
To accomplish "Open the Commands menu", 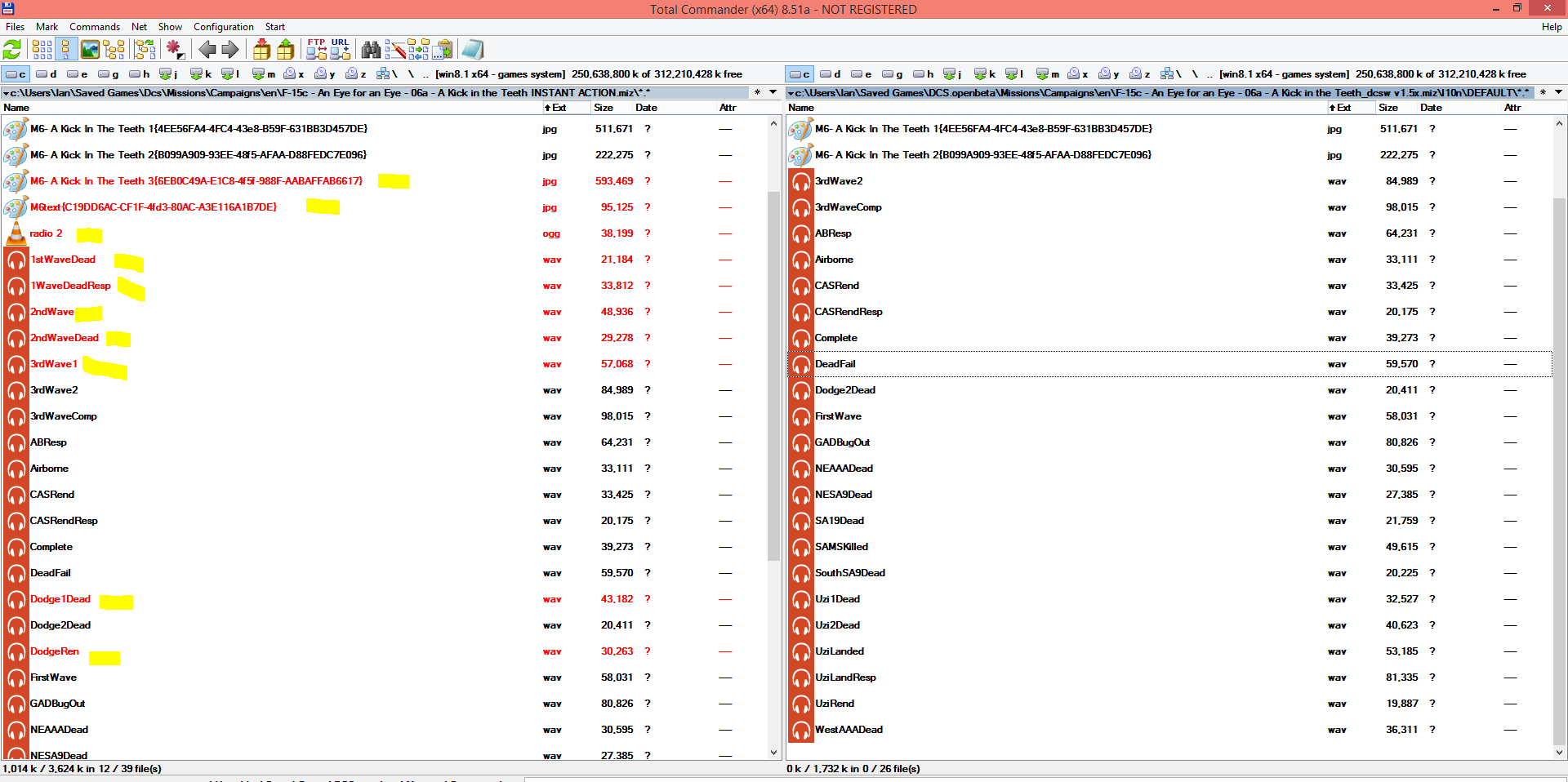I will point(95,27).
